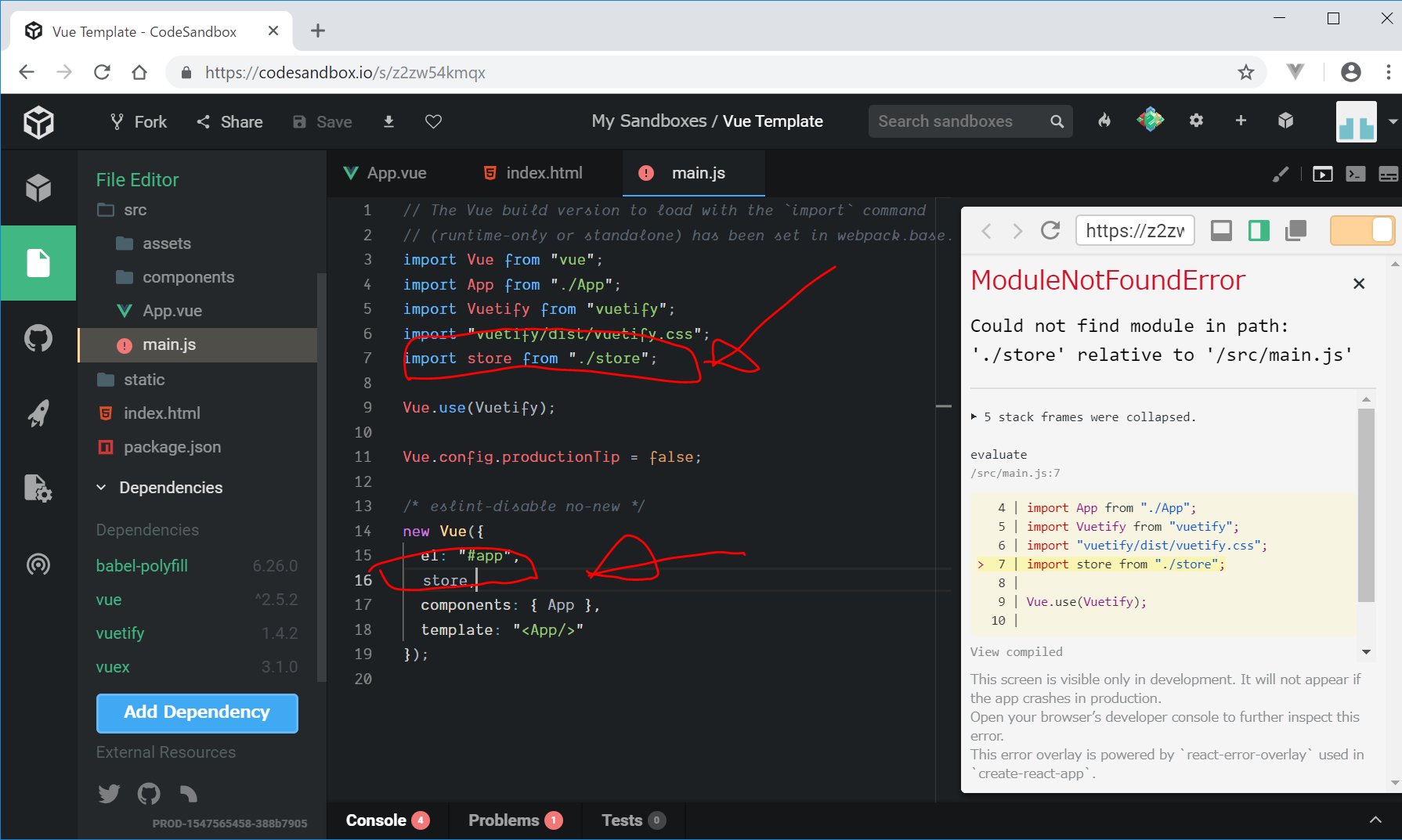The height and width of the screenshot is (840, 1402).
Task: Click the error panel vertical scrollbar
Action: click(x=1366, y=505)
